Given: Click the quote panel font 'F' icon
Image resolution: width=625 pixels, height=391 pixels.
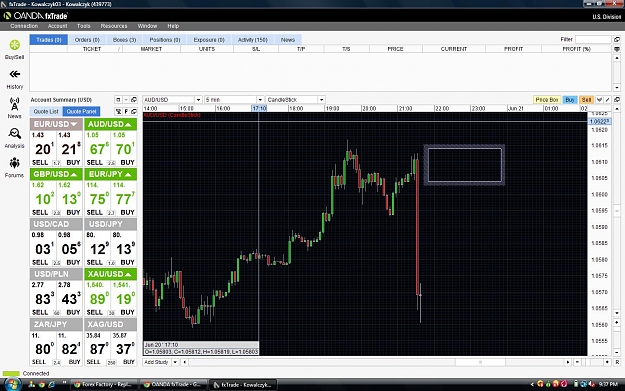Looking at the screenshot, I should [126, 112].
